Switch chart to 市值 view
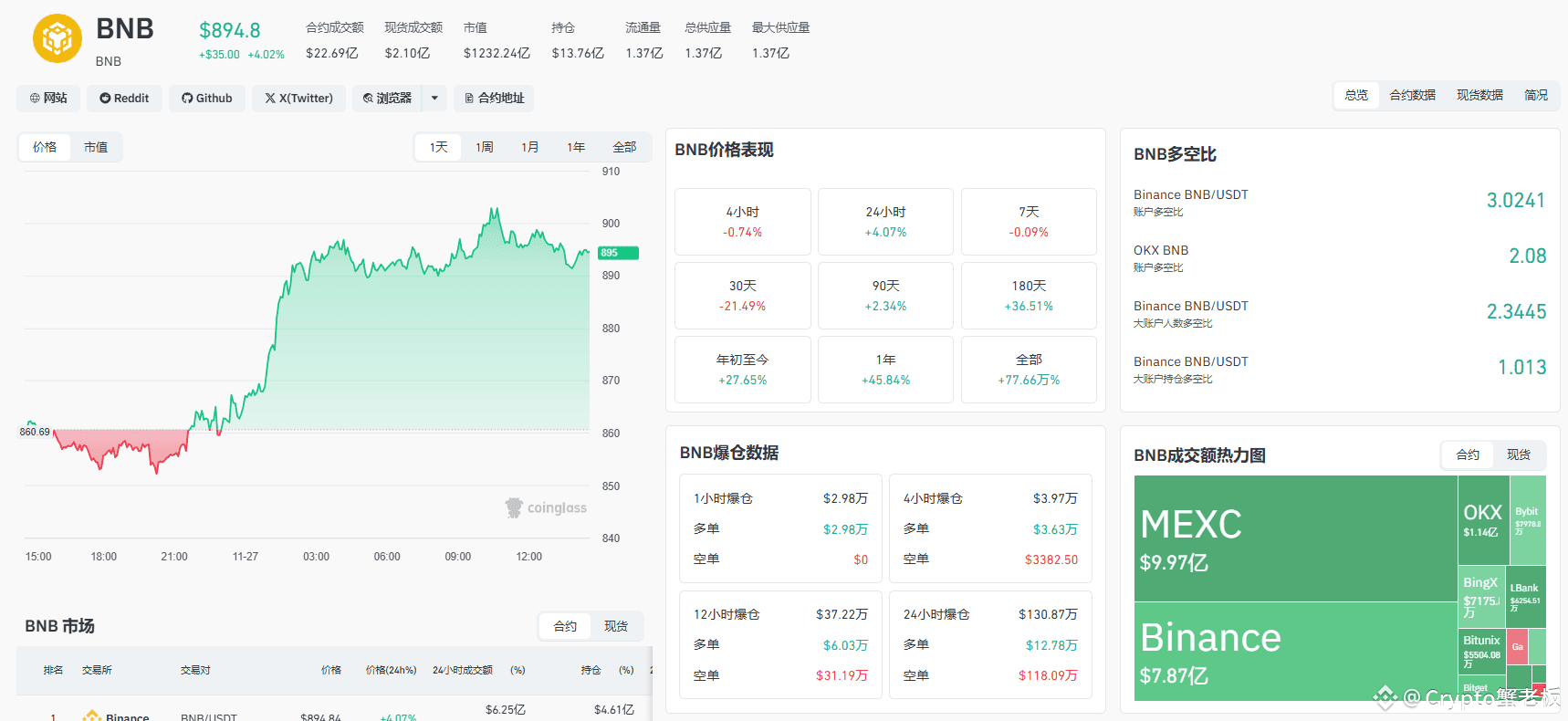 (96, 147)
